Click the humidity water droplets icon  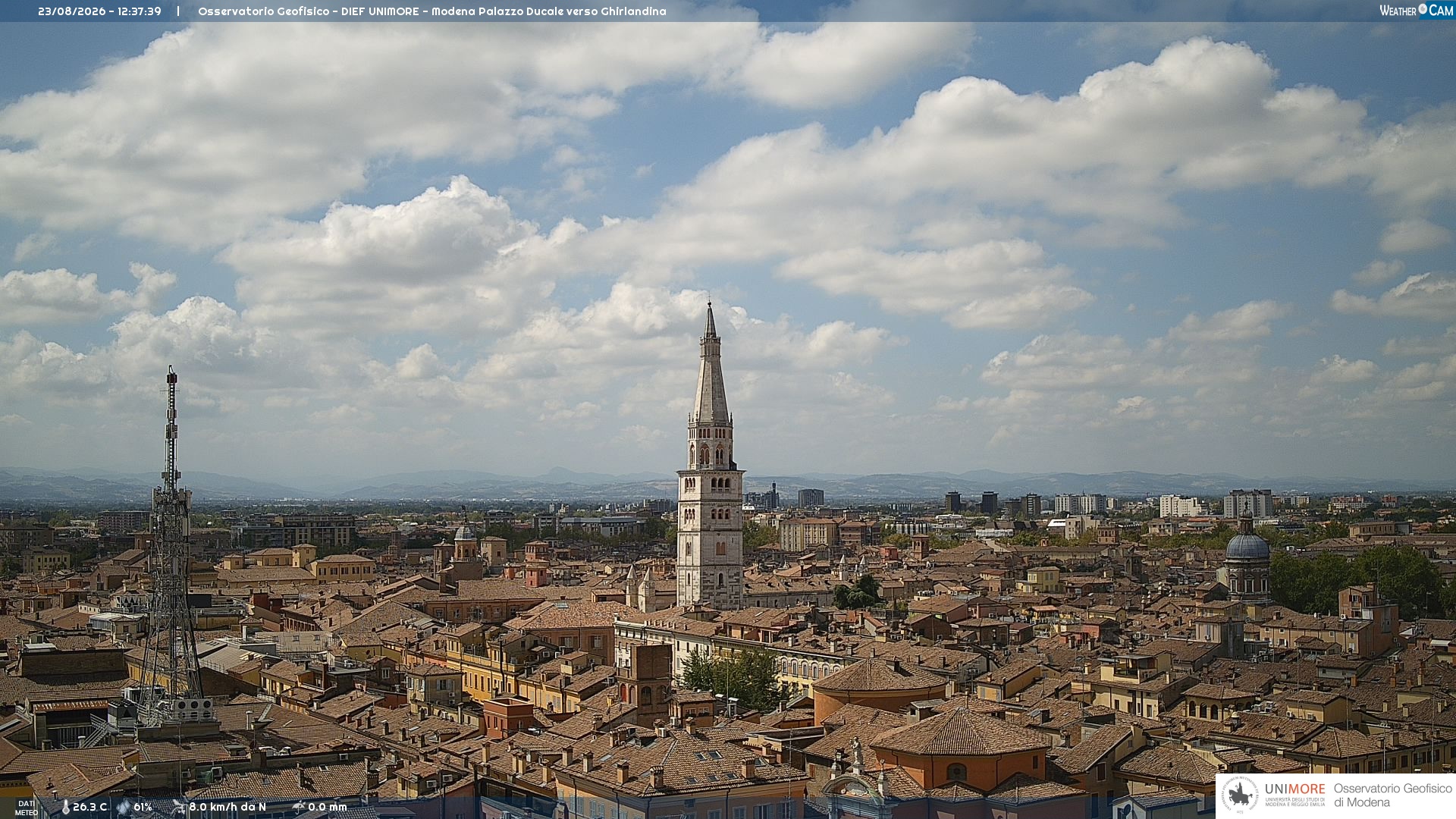point(124,808)
